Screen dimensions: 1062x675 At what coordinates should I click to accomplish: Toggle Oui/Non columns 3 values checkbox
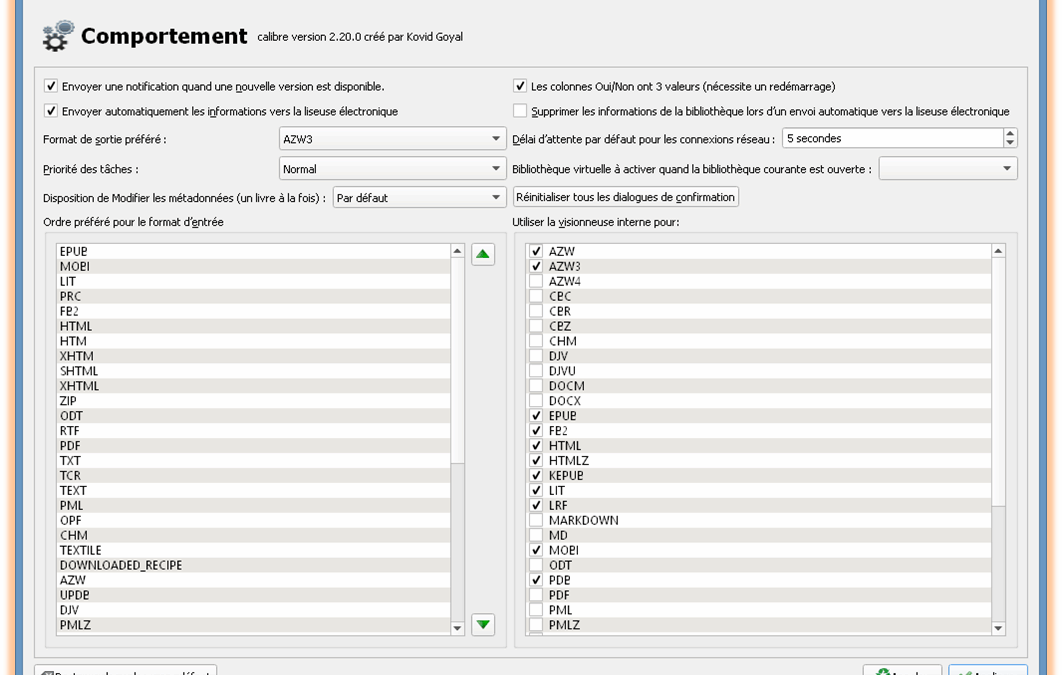click(x=519, y=86)
